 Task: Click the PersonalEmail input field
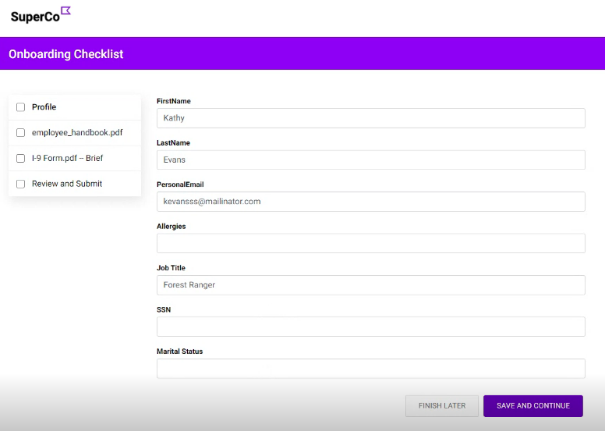(371, 201)
